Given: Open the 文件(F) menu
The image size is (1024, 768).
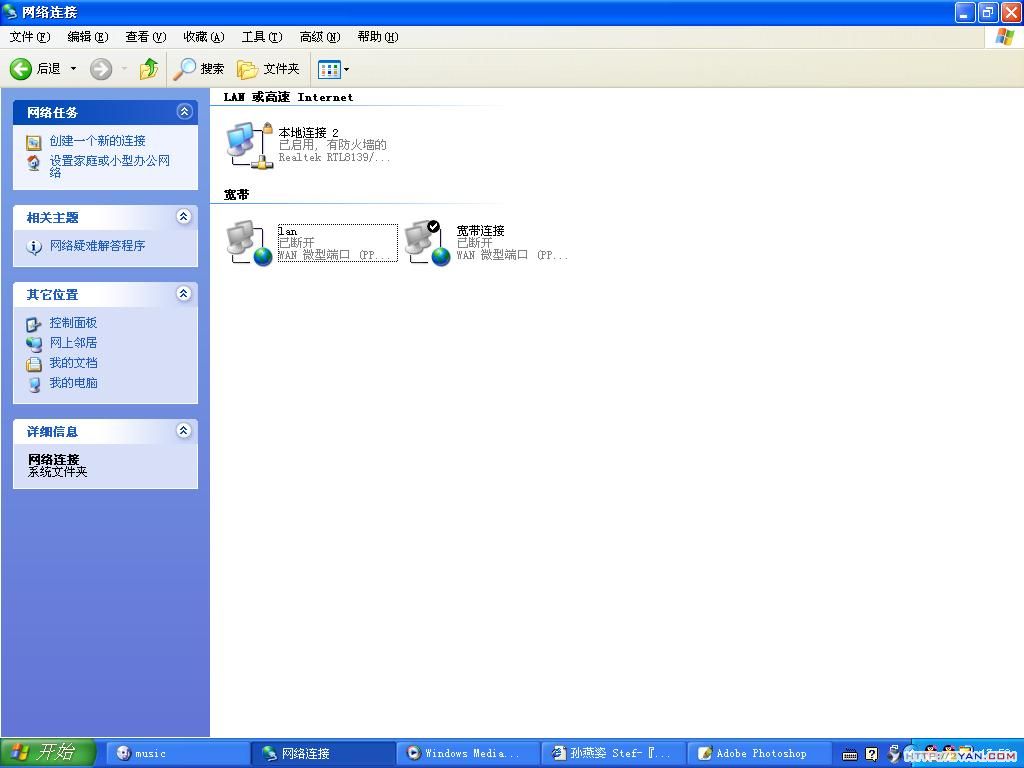Looking at the screenshot, I should tap(29, 37).
